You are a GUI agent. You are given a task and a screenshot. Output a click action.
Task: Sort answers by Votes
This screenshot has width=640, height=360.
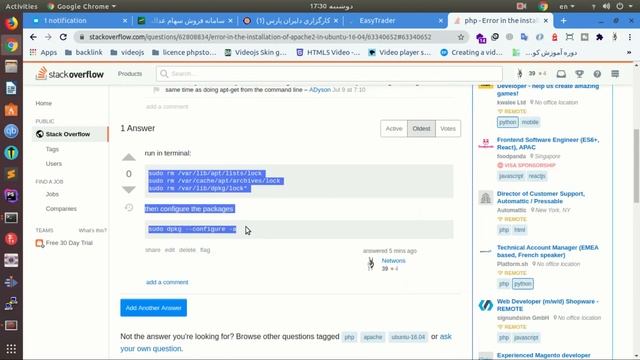pos(448,129)
